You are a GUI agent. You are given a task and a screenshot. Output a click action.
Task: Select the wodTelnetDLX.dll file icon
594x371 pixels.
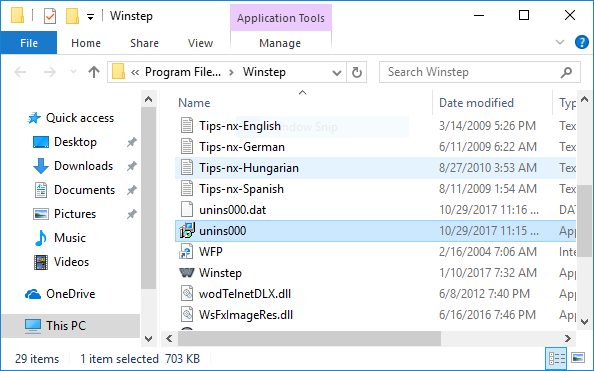tap(187, 294)
